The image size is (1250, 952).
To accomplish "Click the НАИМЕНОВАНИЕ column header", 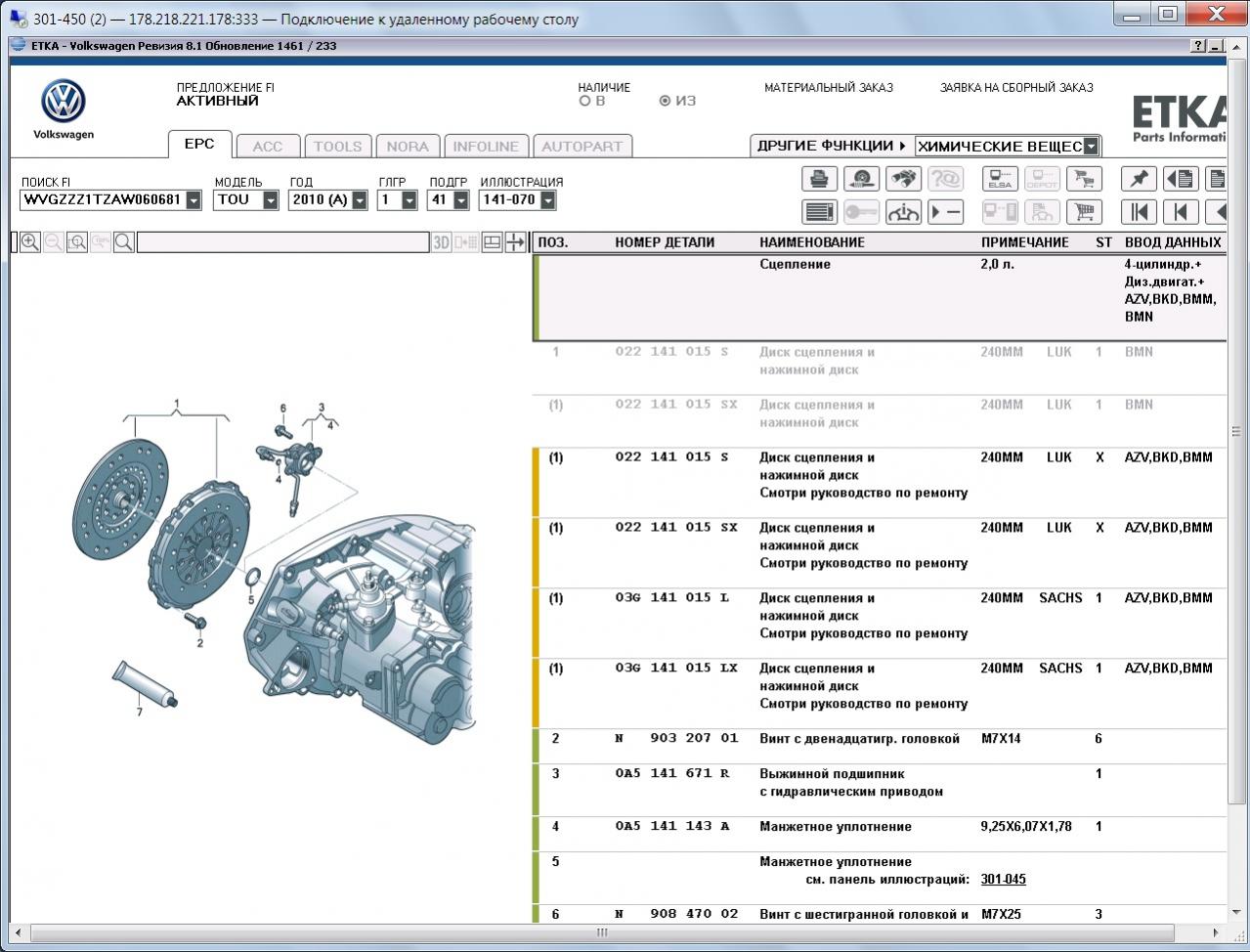I will 812,242.
